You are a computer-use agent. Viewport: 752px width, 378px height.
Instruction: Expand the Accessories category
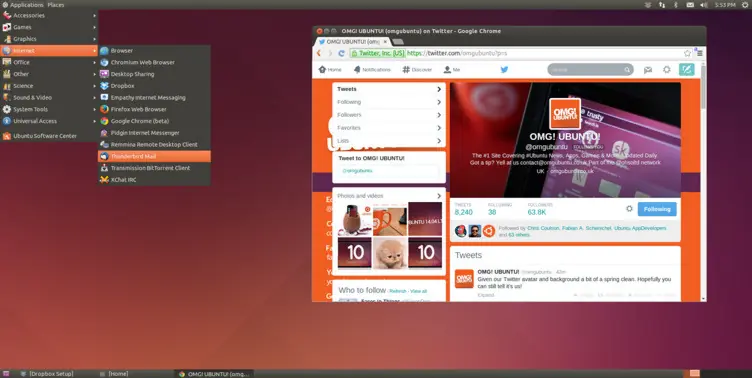click(49, 15)
